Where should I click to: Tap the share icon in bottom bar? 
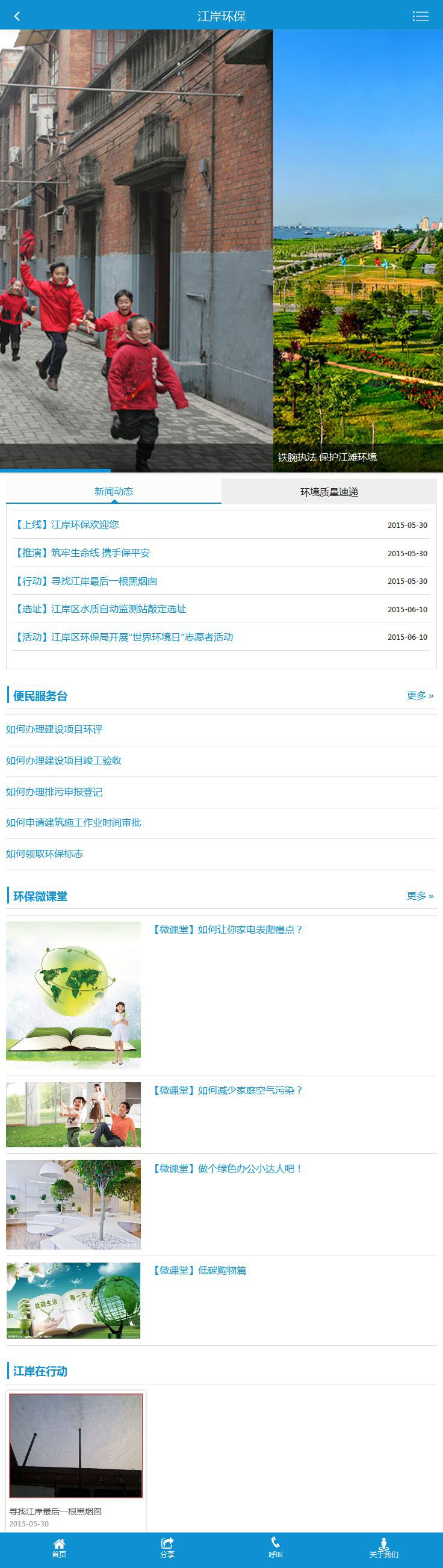tap(167, 1543)
